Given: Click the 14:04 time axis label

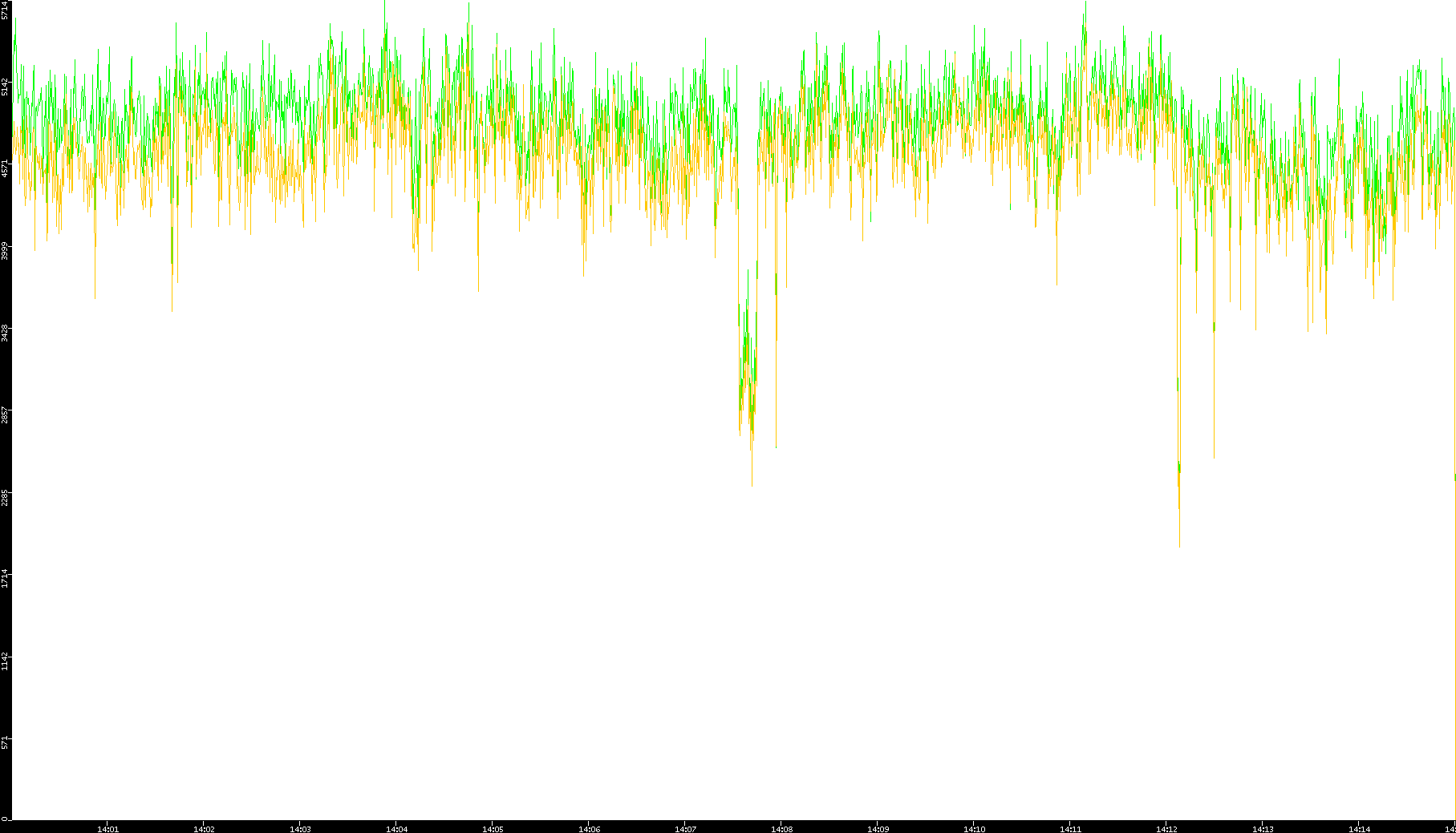Looking at the screenshot, I should [x=396, y=829].
